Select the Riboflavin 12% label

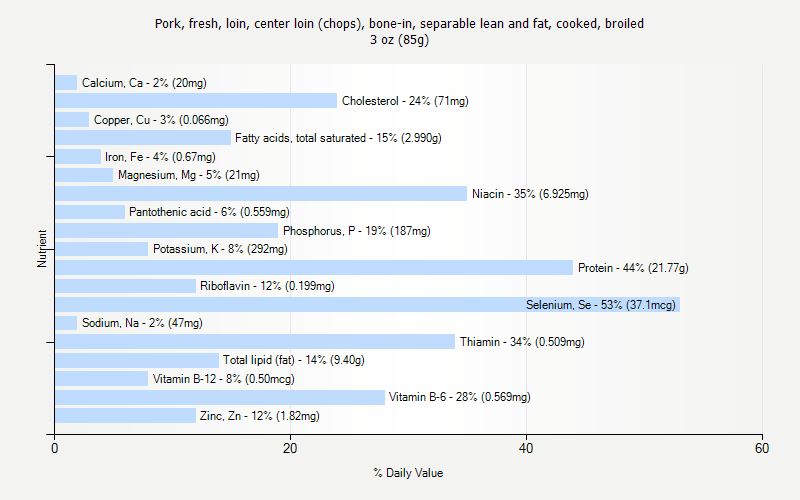click(x=267, y=286)
